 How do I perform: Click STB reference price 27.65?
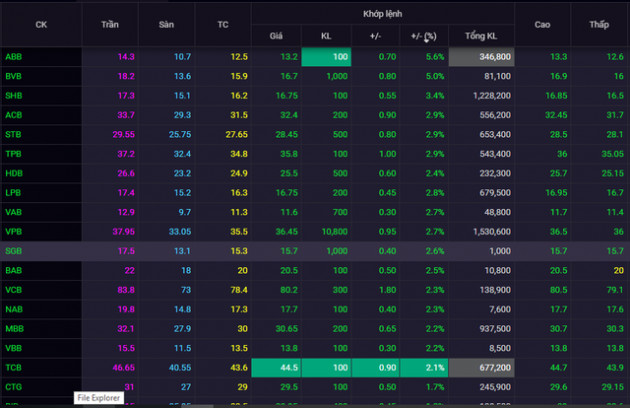pyautogui.click(x=236, y=134)
